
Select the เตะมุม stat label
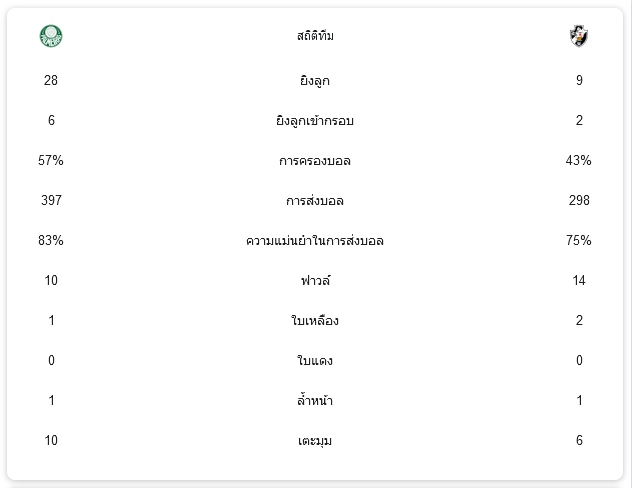tap(315, 440)
